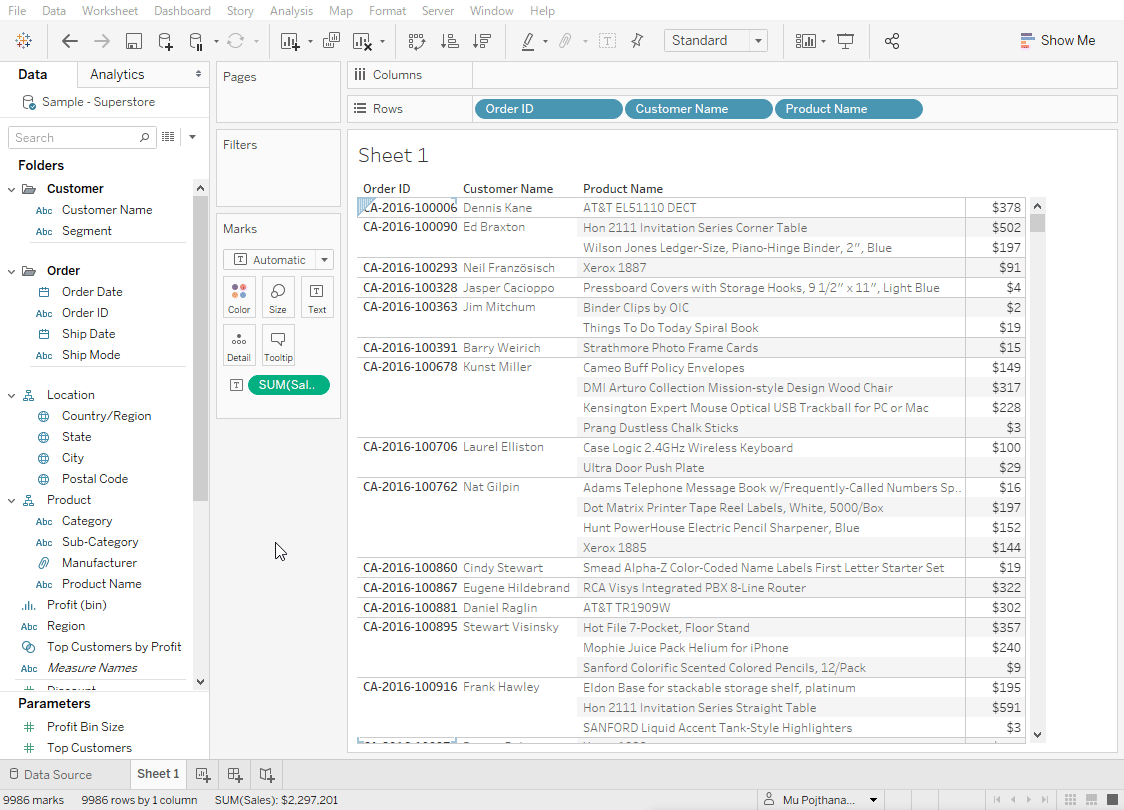Image resolution: width=1124 pixels, height=810 pixels.
Task: Add a new data source from the toolbar
Action: [165, 41]
